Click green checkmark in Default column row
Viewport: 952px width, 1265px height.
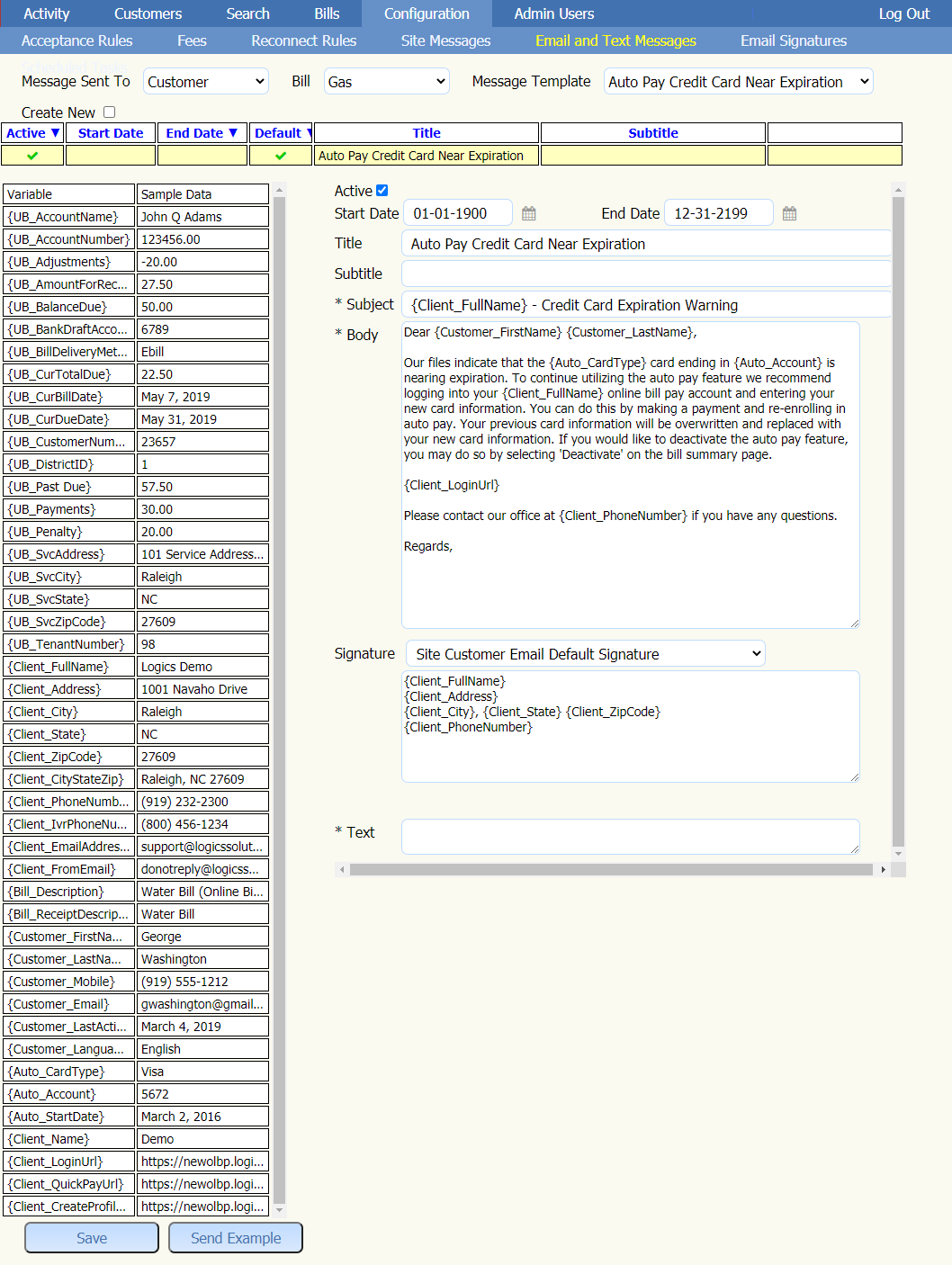[x=281, y=156]
